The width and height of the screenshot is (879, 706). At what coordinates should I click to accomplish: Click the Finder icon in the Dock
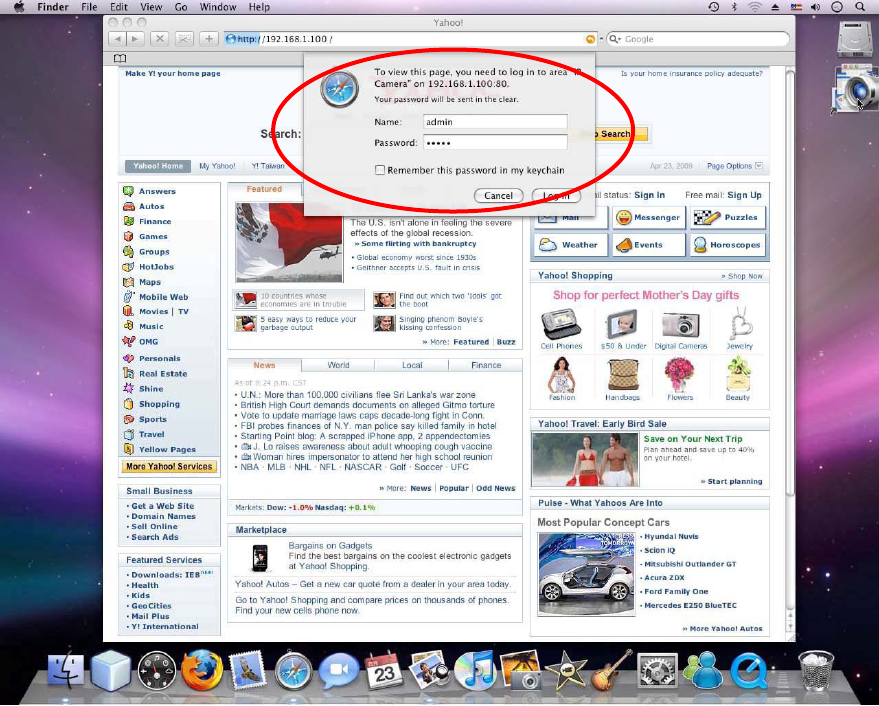(x=66, y=670)
